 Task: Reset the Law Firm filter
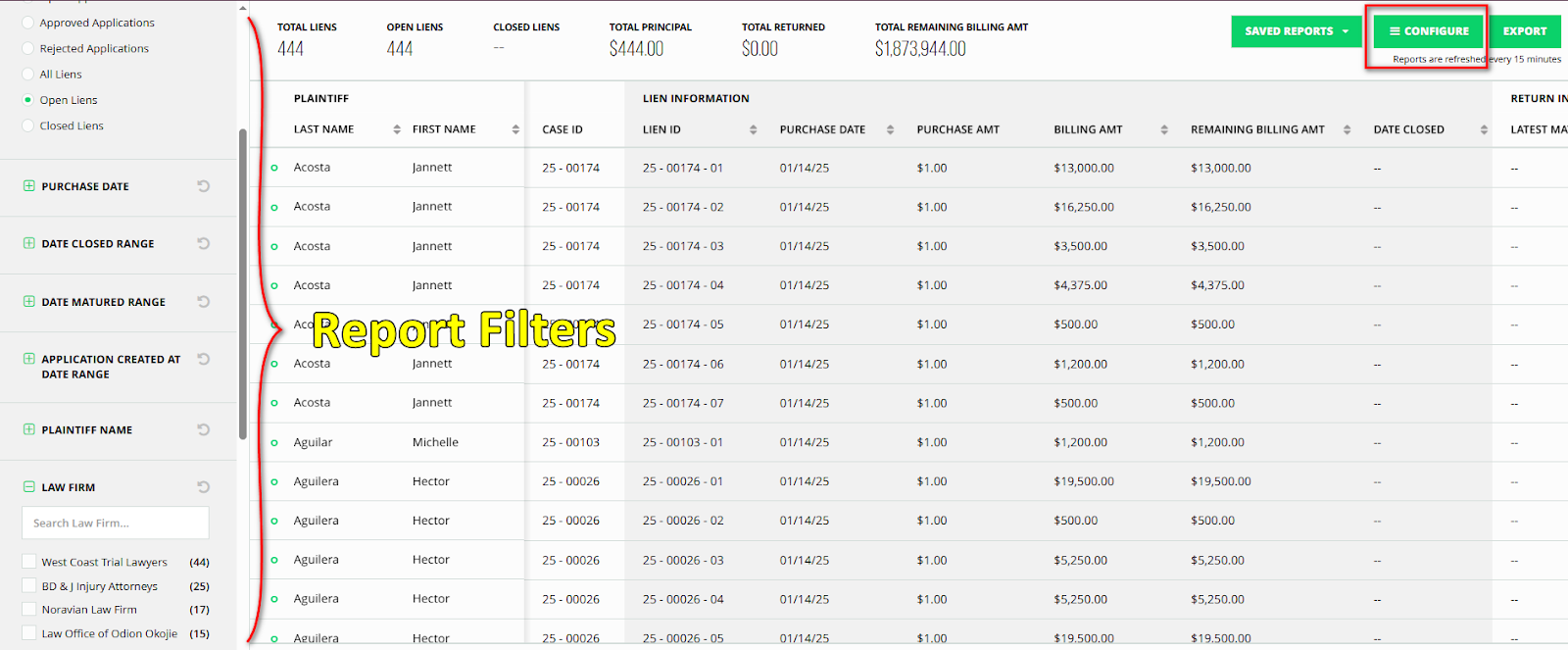pyautogui.click(x=204, y=487)
